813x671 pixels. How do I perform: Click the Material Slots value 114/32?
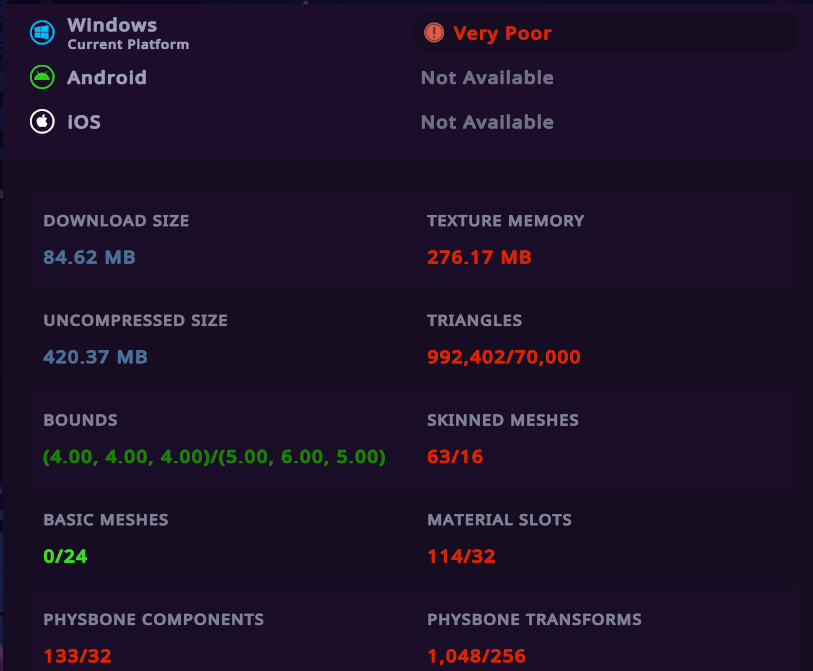pyautogui.click(x=461, y=556)
